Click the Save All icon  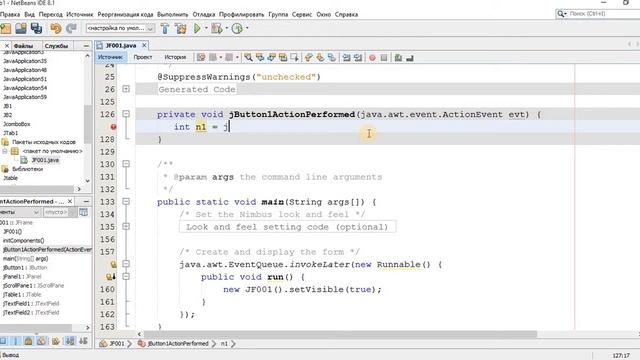point(36,28)
